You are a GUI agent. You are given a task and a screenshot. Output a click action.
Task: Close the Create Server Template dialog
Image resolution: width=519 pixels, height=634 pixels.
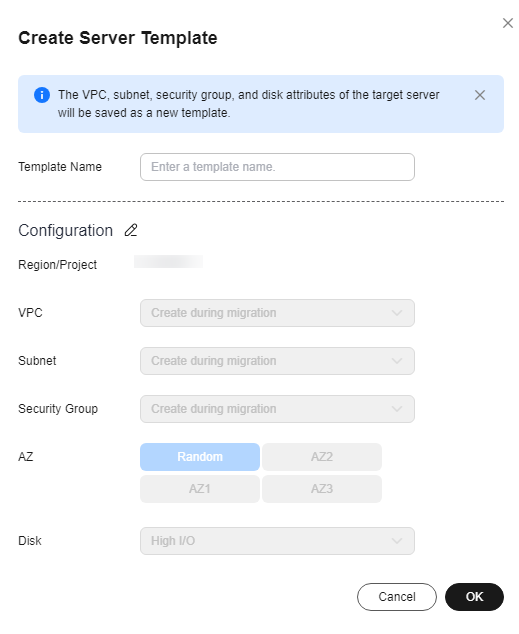(x=508, y=23)
